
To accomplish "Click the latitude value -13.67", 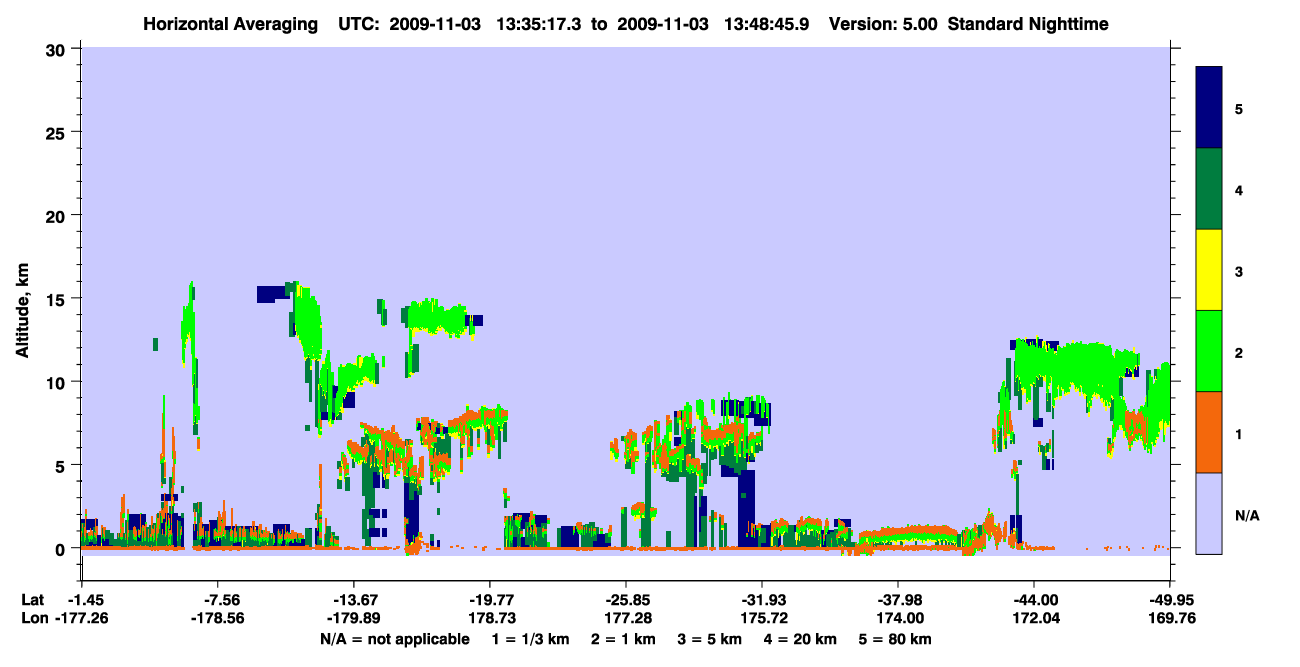I will click(354, 600).
